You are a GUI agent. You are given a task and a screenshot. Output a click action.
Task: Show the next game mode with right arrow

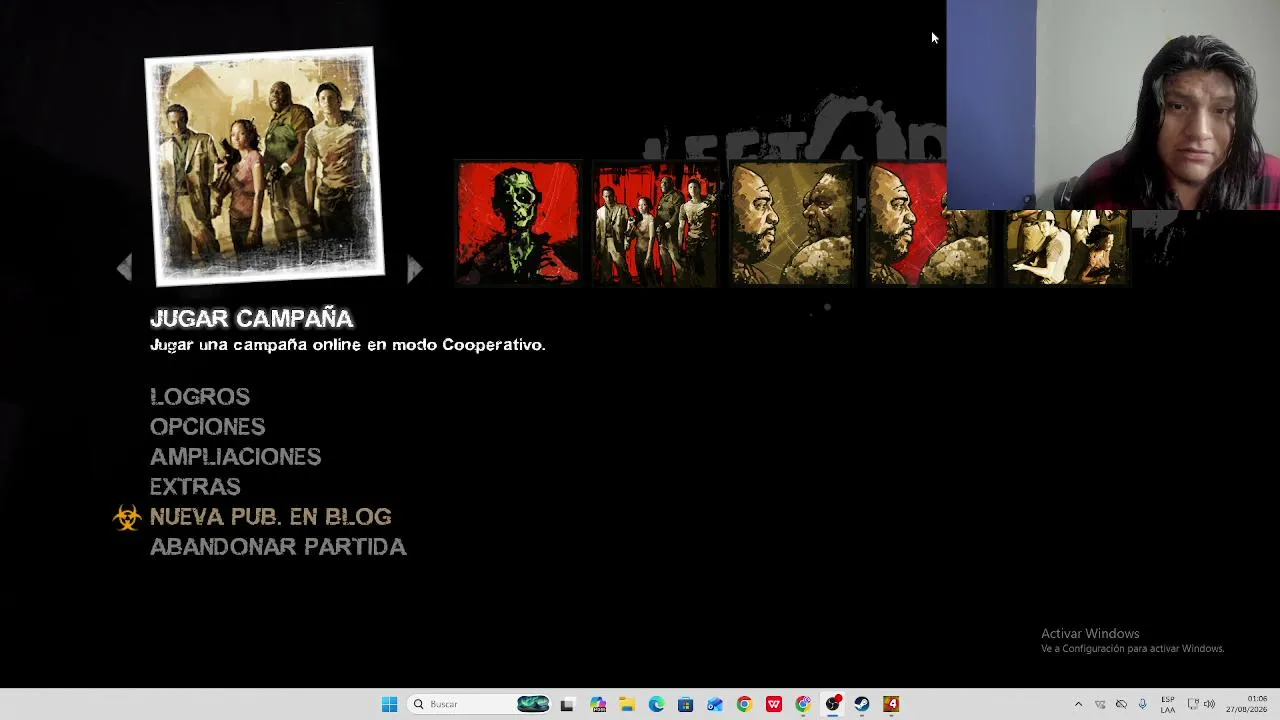coord(415,268)
